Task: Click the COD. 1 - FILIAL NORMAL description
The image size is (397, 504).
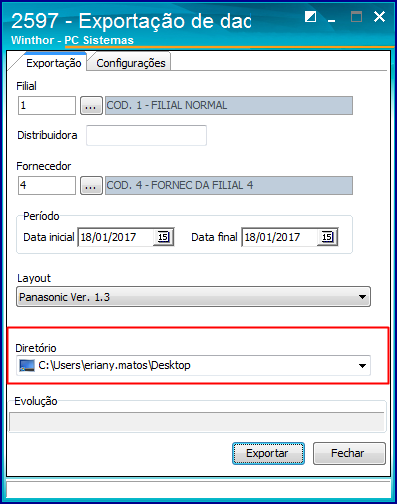Action: 229,106
